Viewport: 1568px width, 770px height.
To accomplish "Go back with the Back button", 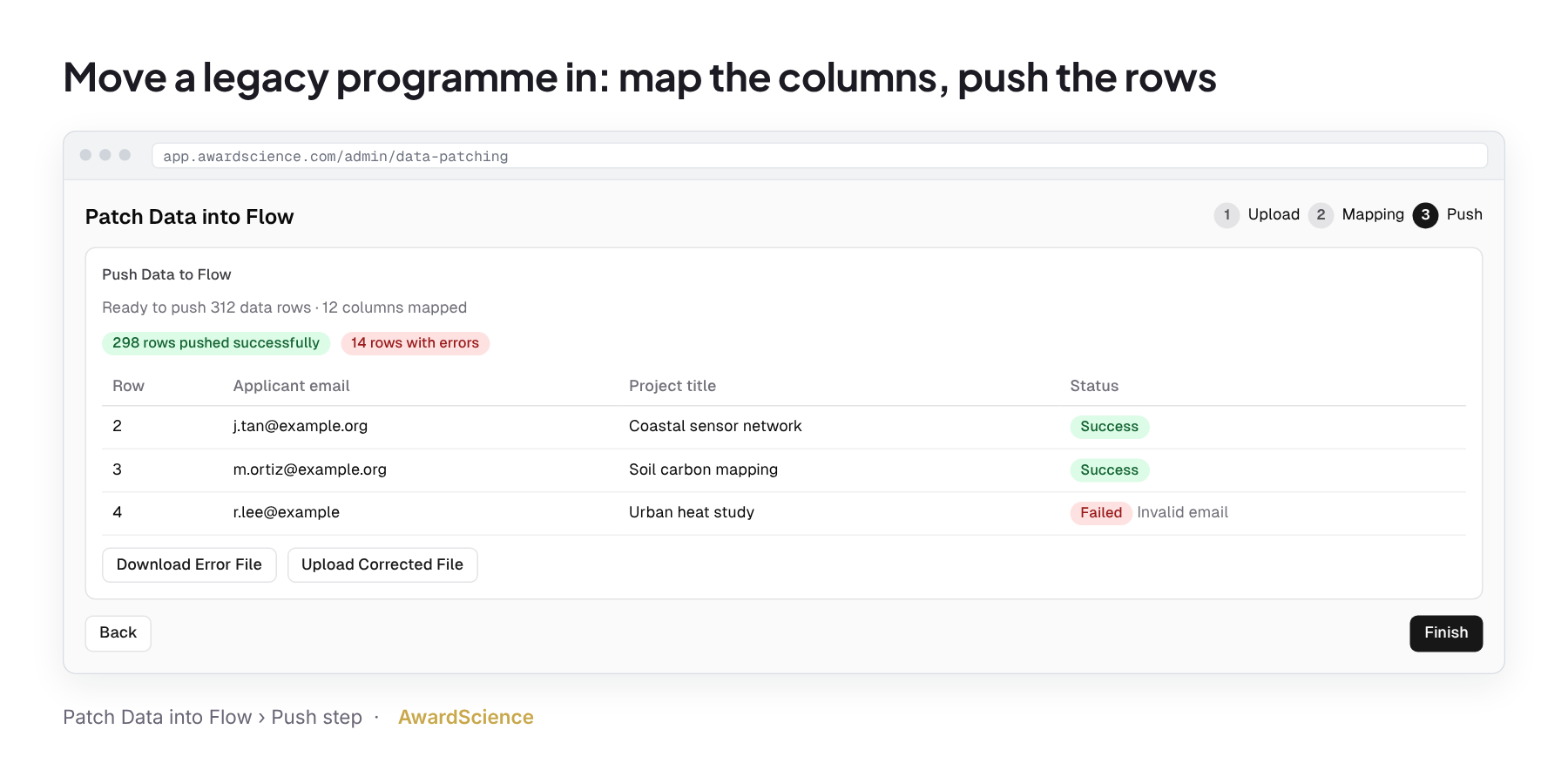I will pyautogui.click(x=118, y=633).
